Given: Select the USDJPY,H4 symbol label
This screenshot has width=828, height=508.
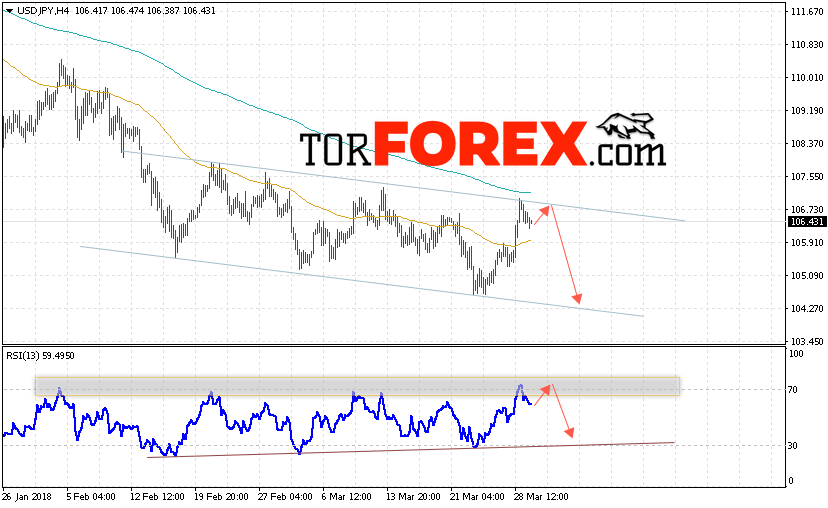Looking at the screenshot, I should [x=44, y=11].
